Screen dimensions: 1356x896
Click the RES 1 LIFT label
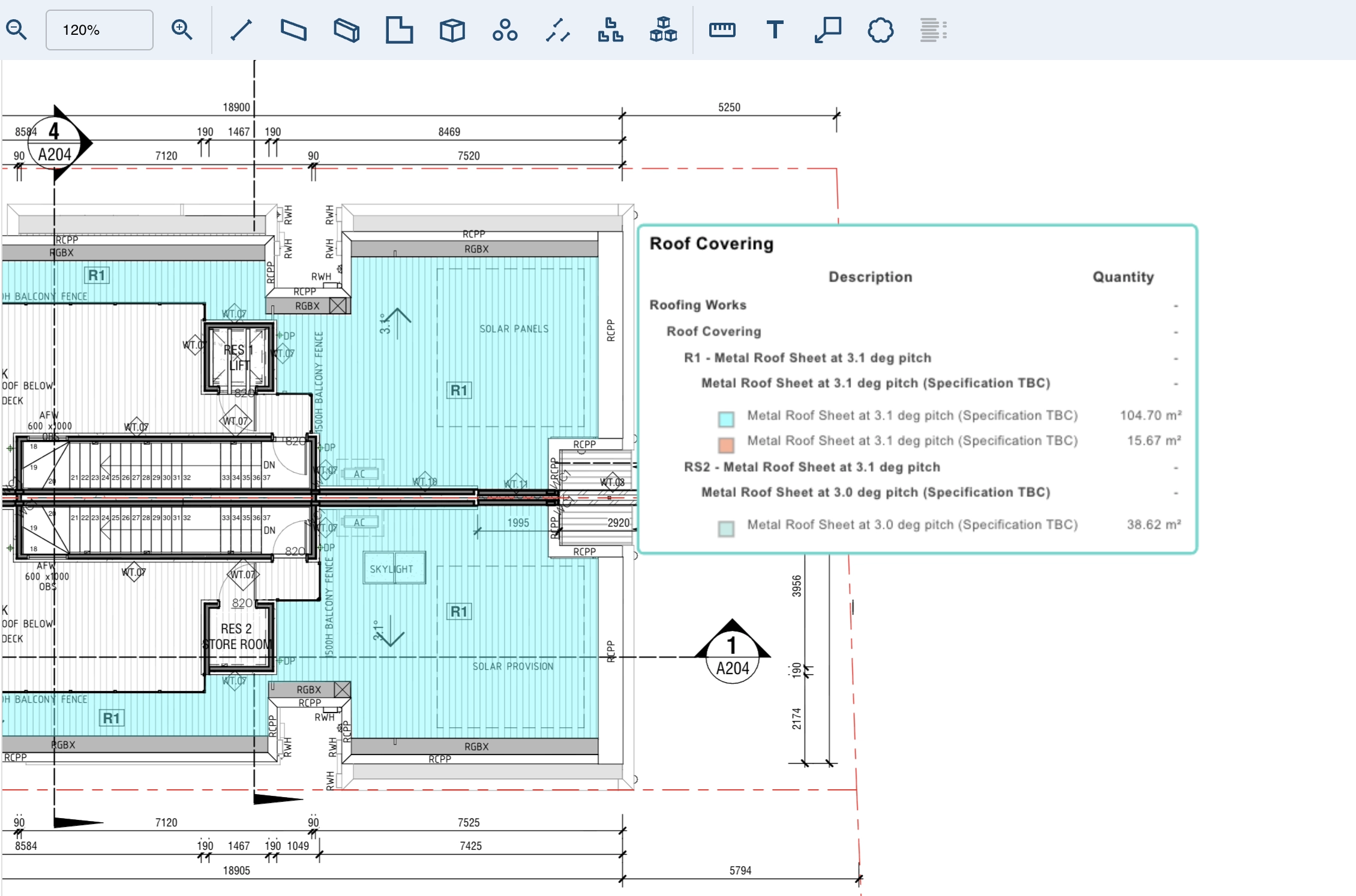click(238, 357)
